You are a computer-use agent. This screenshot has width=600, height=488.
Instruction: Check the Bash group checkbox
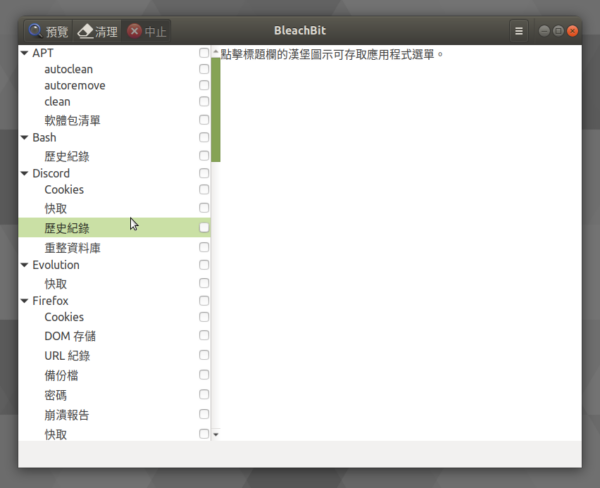point(204,137)
